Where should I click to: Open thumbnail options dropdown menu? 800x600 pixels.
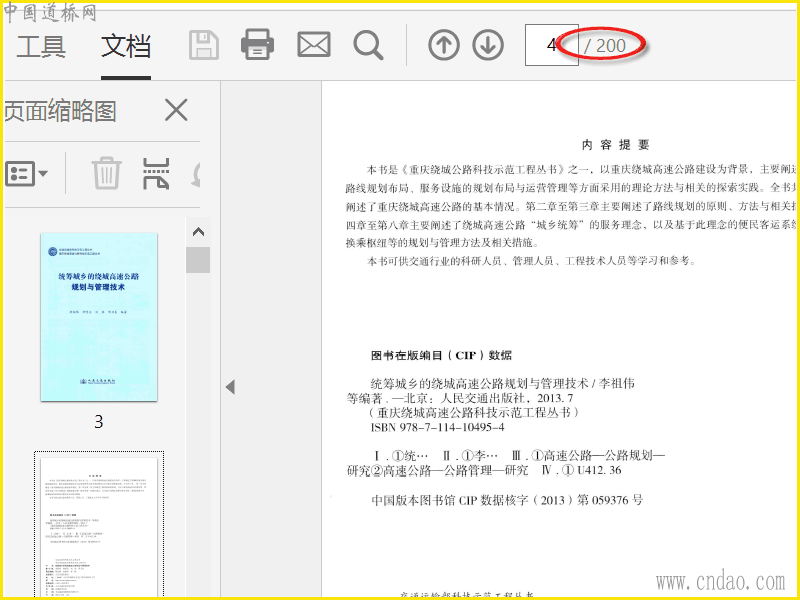(x=27, y=173)
